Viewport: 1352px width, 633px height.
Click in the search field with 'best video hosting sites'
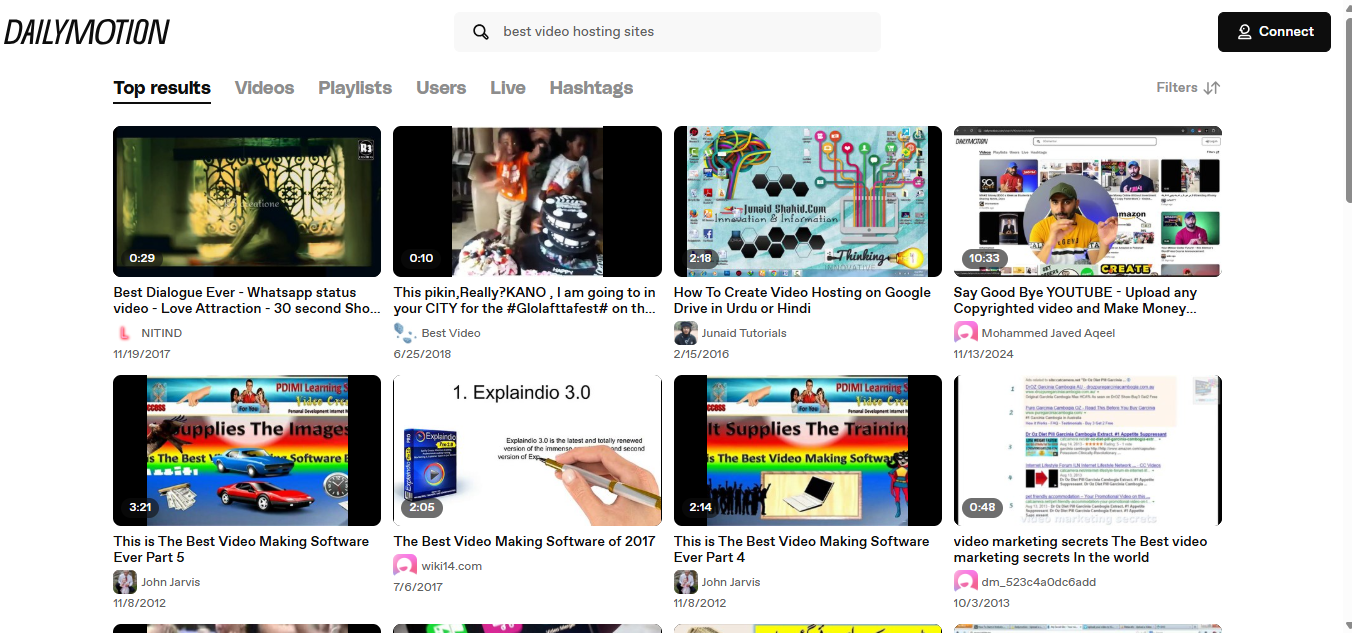667,32
